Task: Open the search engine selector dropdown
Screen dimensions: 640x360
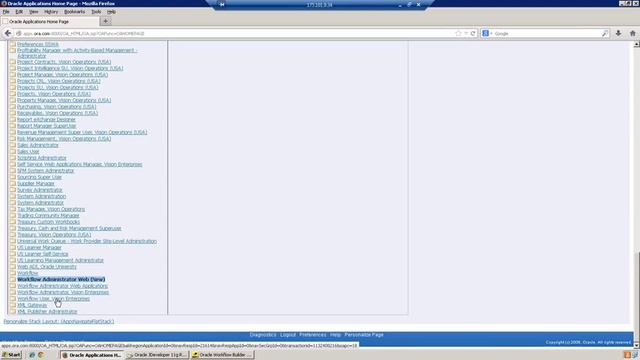Action: pyautogui.click(x=487, y=33)
